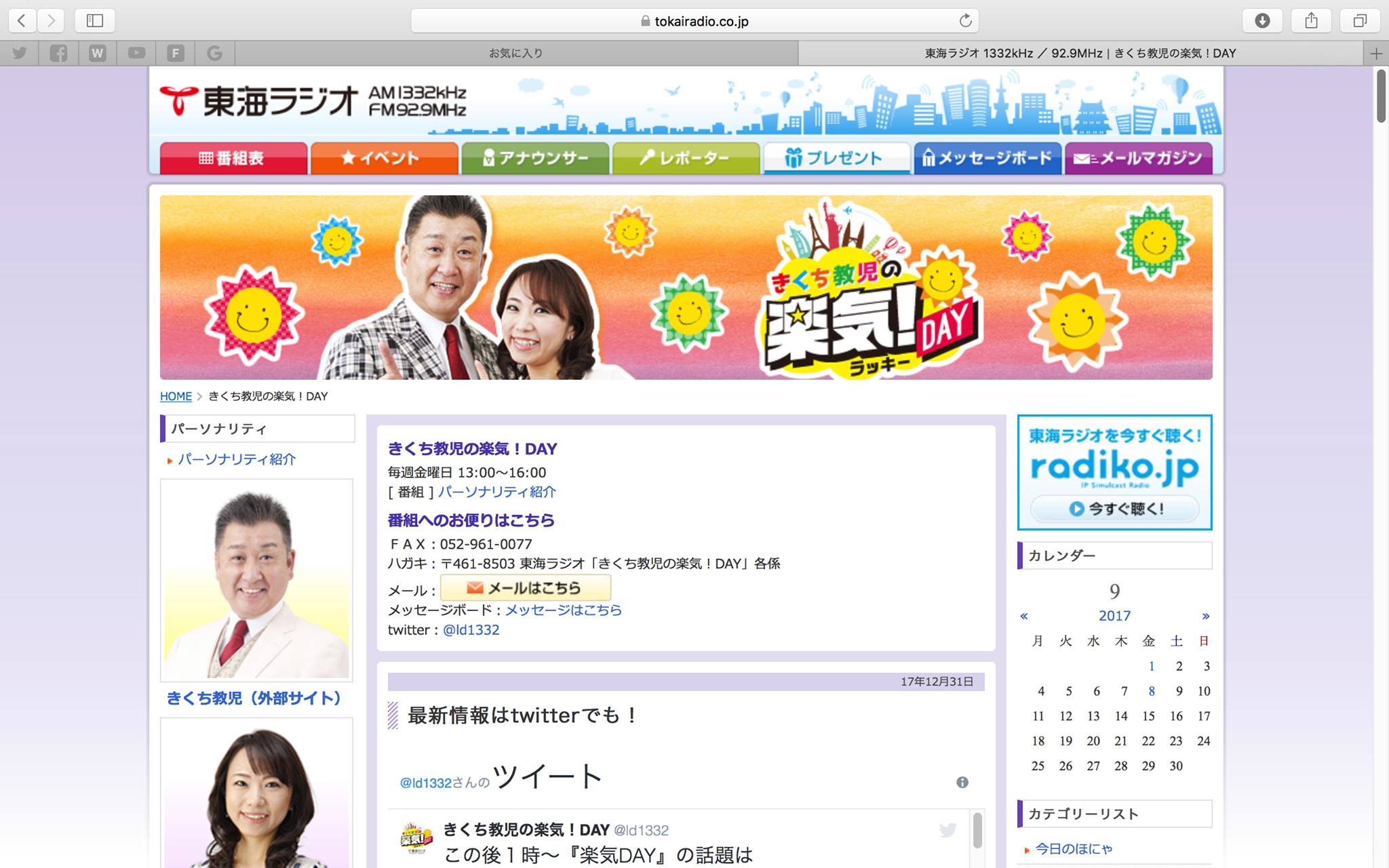The image size is (1389, 868).
Task: Open YouTube bookmark in favorites bar
Action: (136, 53)
